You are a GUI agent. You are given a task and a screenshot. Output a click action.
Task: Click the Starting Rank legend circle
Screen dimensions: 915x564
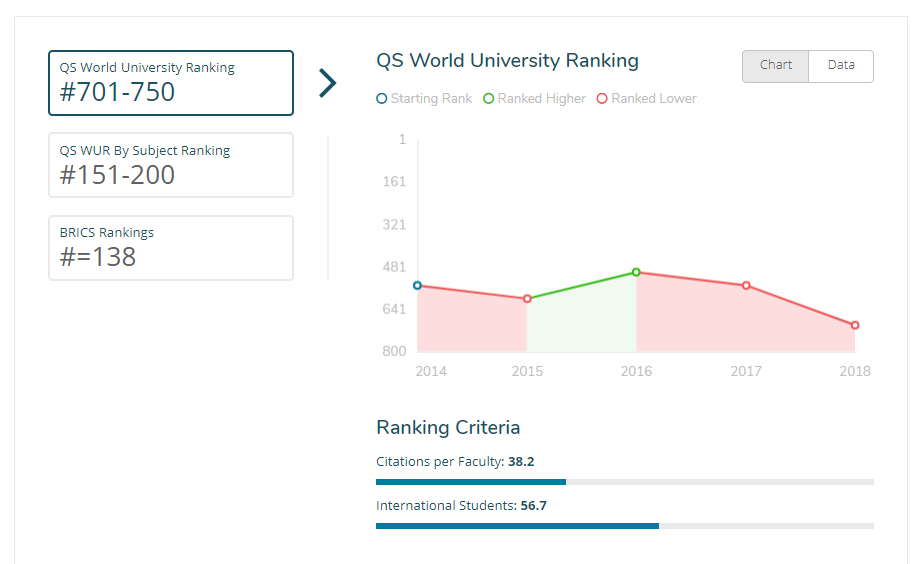click(x=381, y=99)
